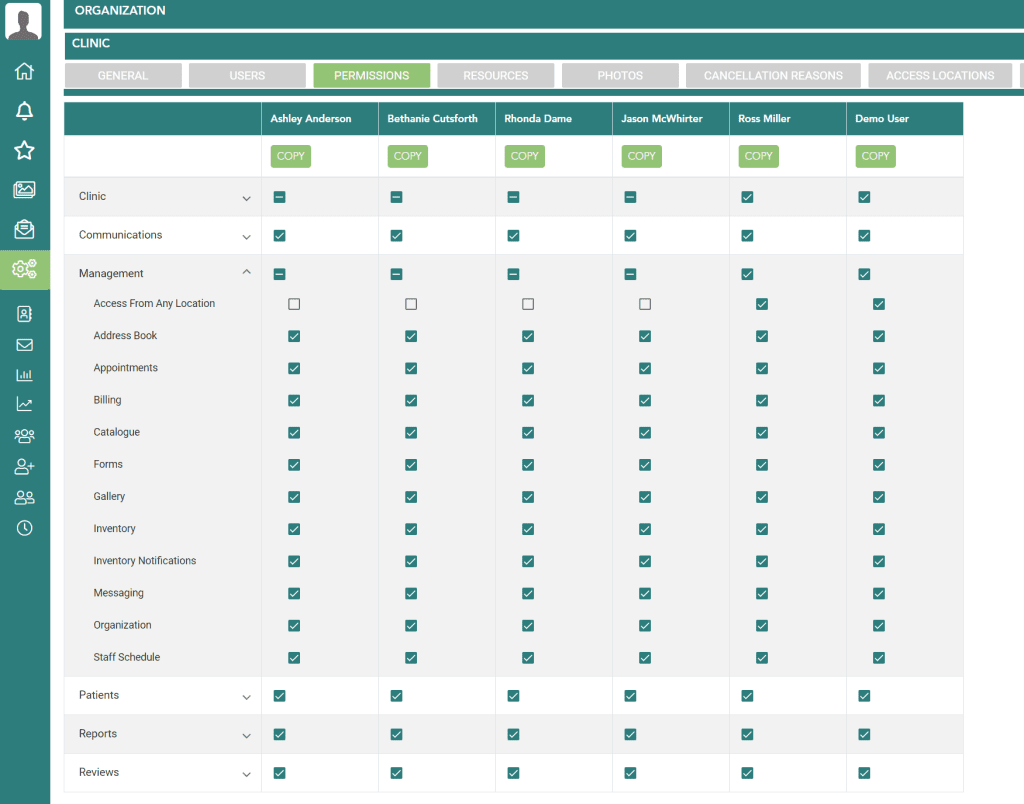Click Copy button under Jason McWhirter
Image resolution: width=1024 pixels, height=804 pixels.
641,156
